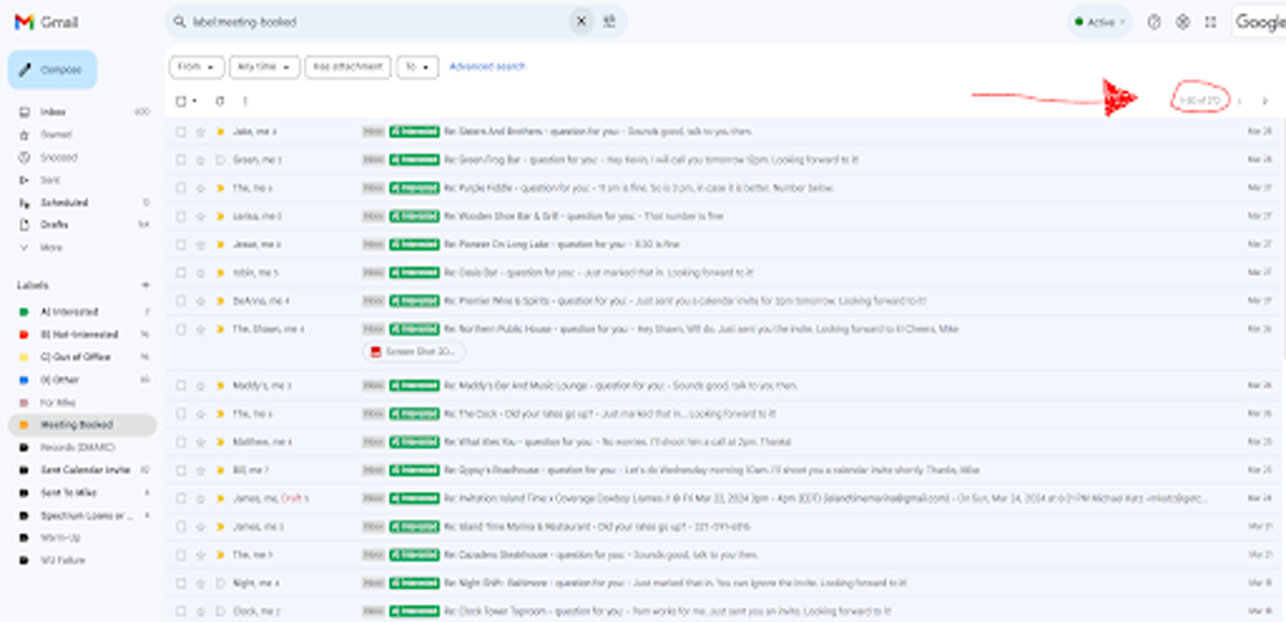Click the Compose pencil button
The height and width of the screenshot is (622, 1286).
[x=52, y=70]
